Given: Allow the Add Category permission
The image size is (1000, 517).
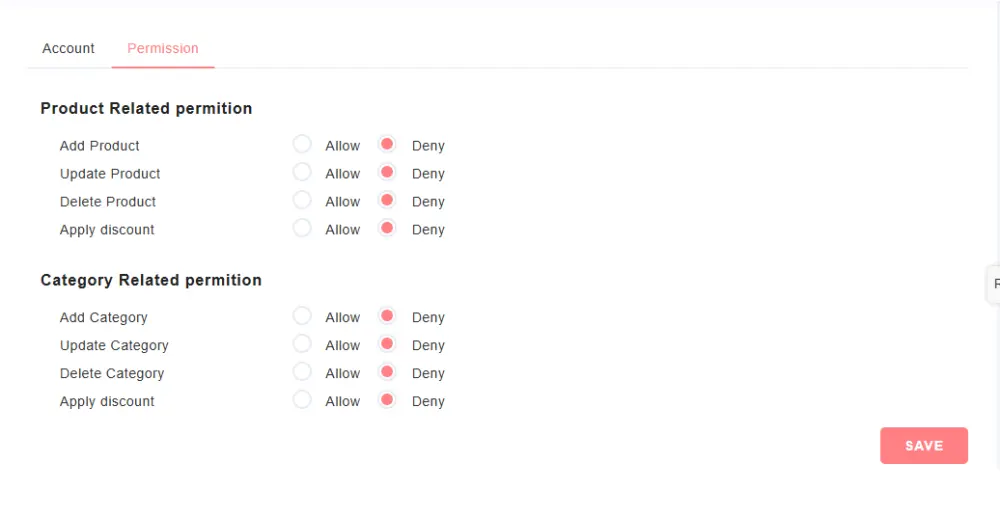Looking at the screenshot, I should [x=302, y=316].
